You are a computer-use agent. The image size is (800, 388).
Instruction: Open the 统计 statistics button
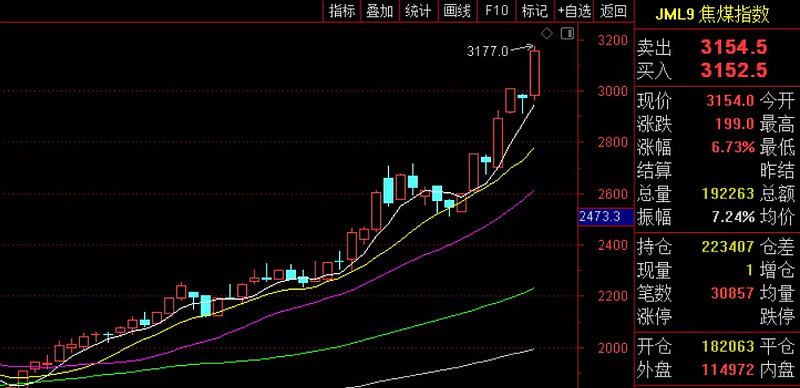pyautogui.click(x=418, y=11)
